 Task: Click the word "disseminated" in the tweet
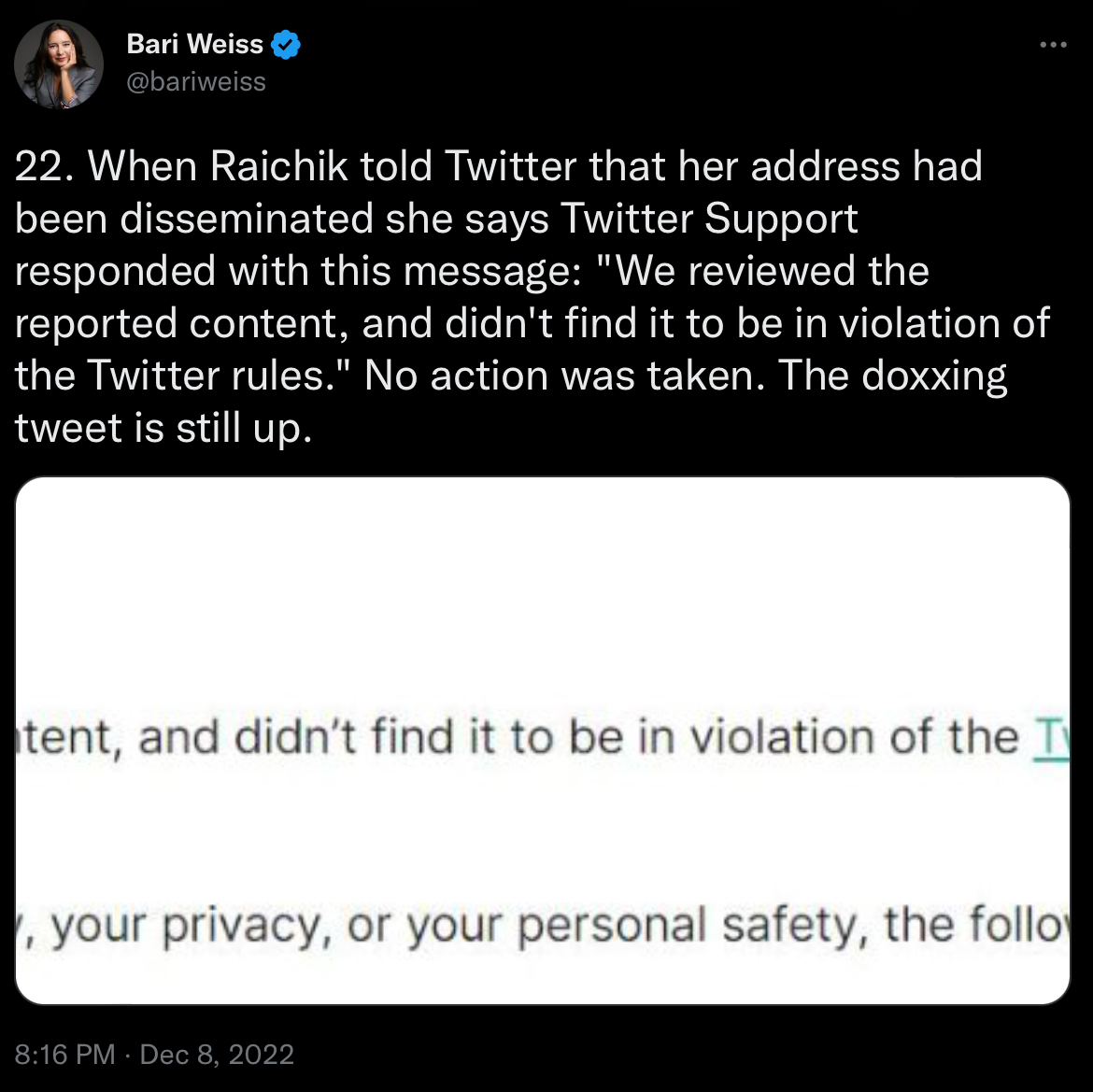260,220
